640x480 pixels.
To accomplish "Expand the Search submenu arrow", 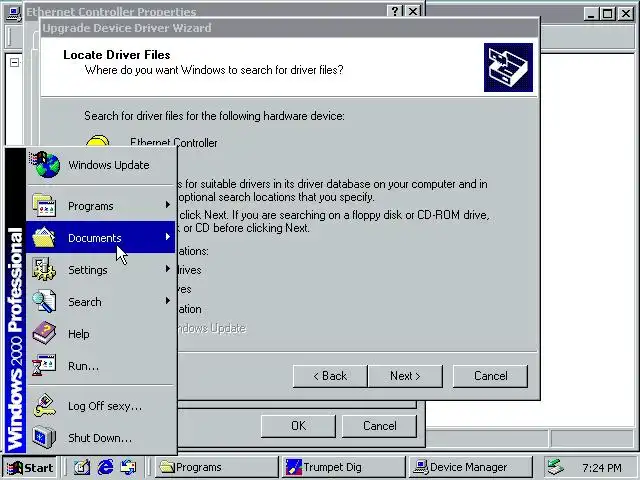I will 167,301.
